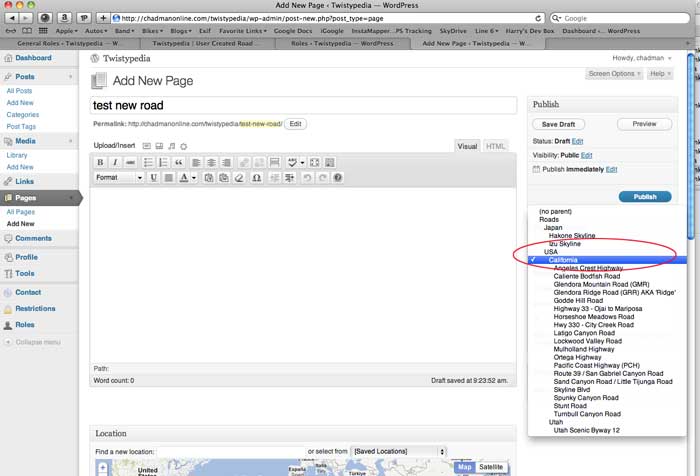This screenshot has height=476, width=700.
Task: Align text right in the editor
Action: pyautogui.click(x=226, y=163)
